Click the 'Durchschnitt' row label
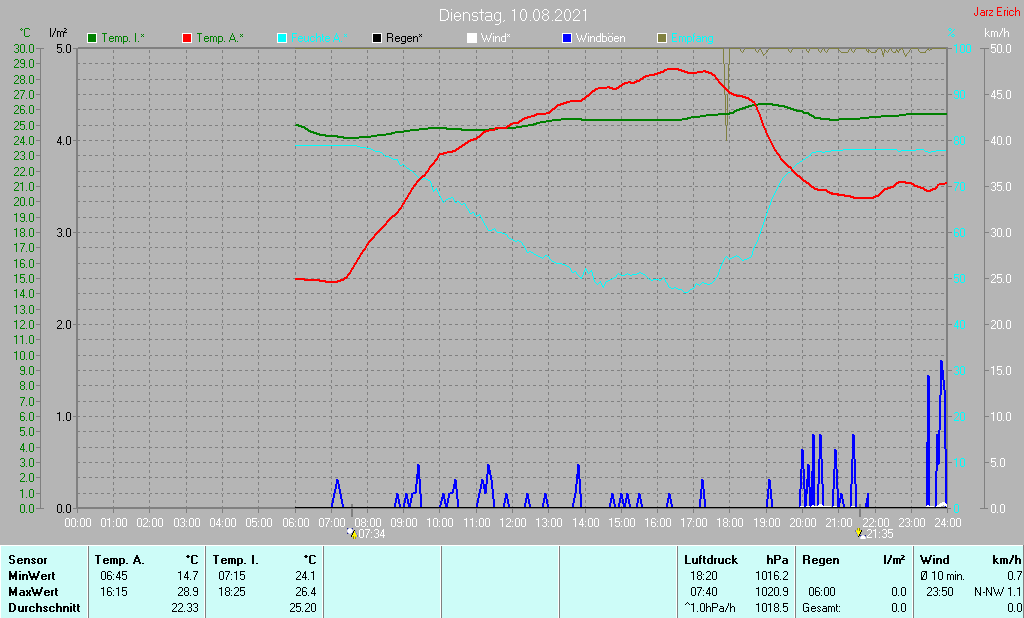This screenshot has height=618, width=1024. click(44, 607)
